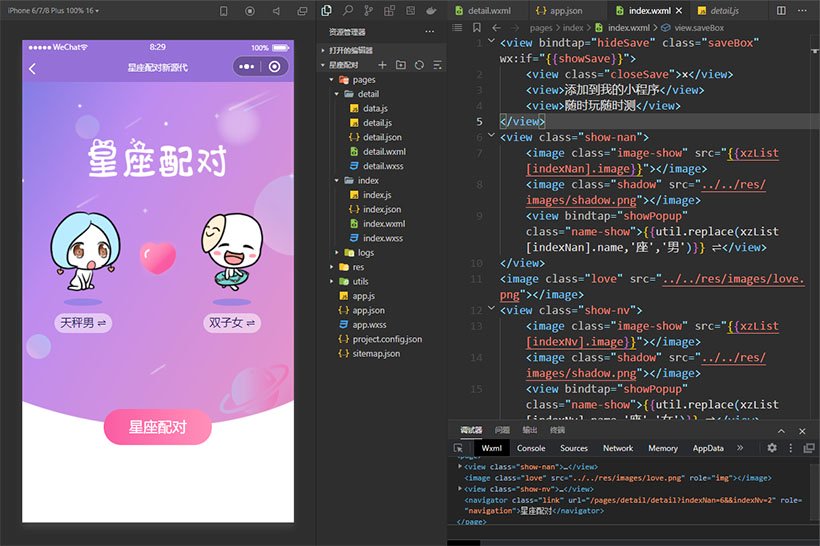The height and width of the screenshot is (546, 820).
Task: Collapse the detail folder in explorer
Action: [x=338, y=94]
